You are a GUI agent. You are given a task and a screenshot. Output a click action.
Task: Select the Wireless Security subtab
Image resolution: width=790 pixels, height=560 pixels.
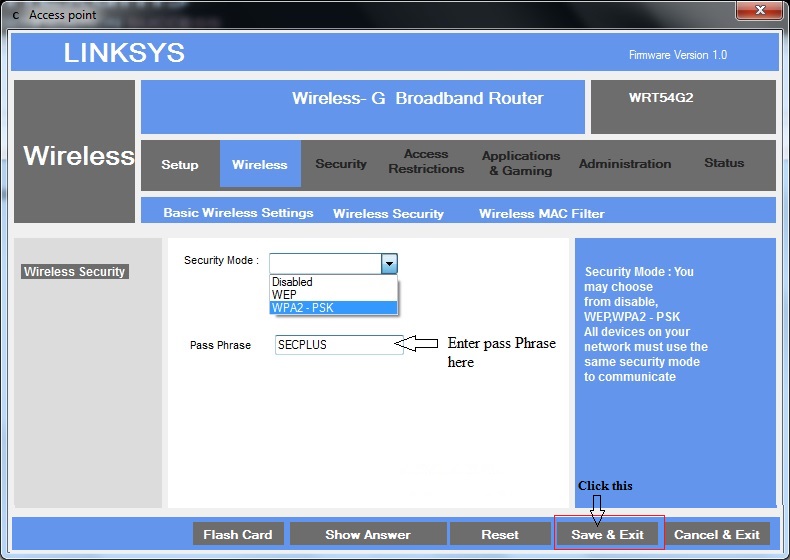pos(388,214)
